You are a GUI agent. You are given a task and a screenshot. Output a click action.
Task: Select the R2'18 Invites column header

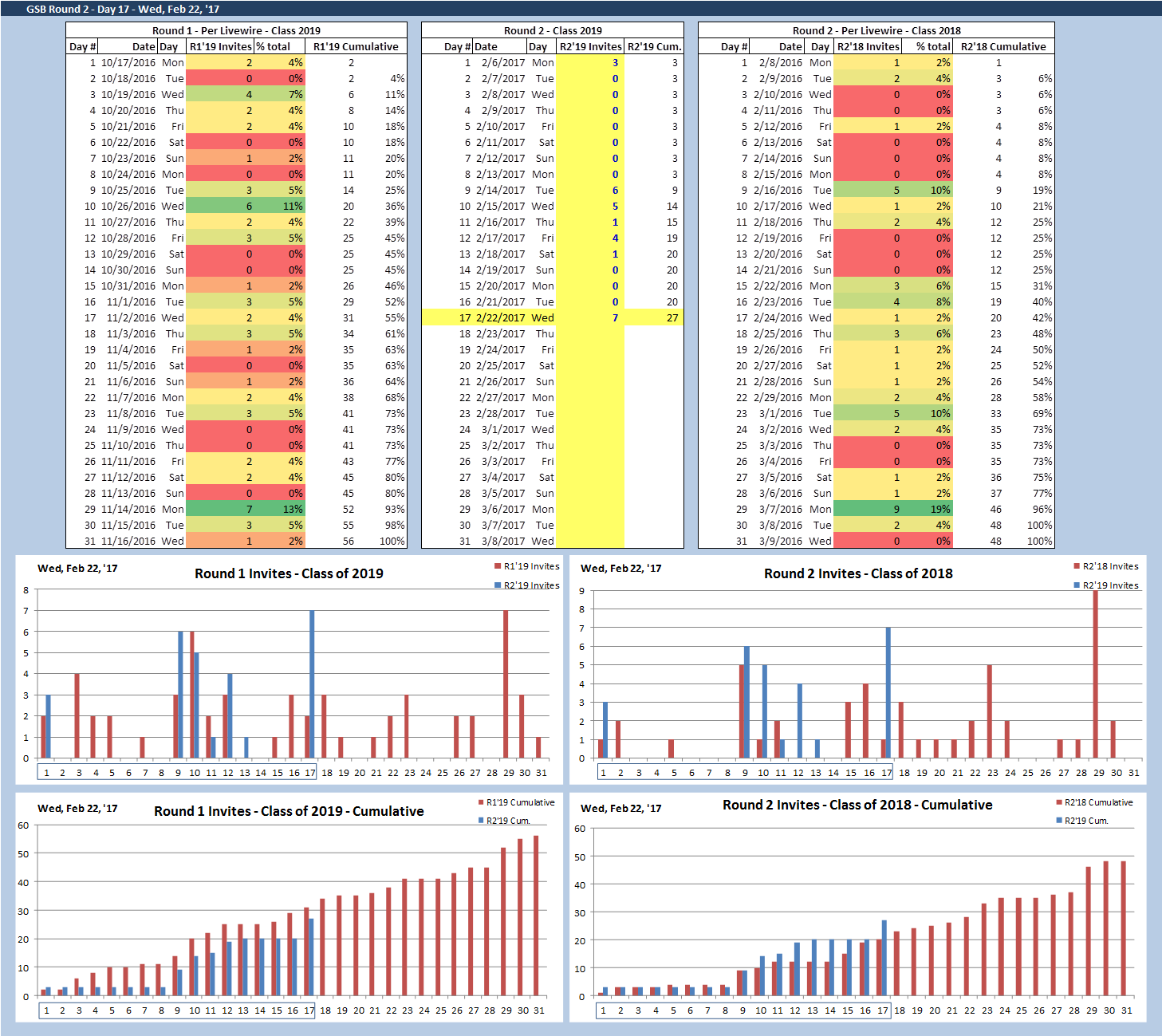point(868,46)
